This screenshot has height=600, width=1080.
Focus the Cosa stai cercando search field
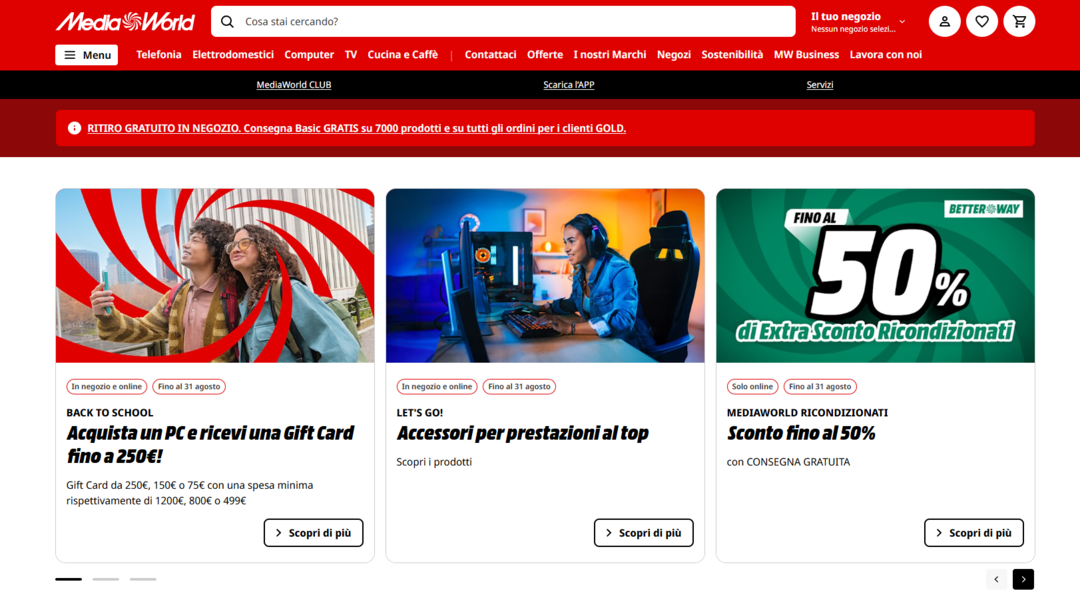(x=503, y=21)
